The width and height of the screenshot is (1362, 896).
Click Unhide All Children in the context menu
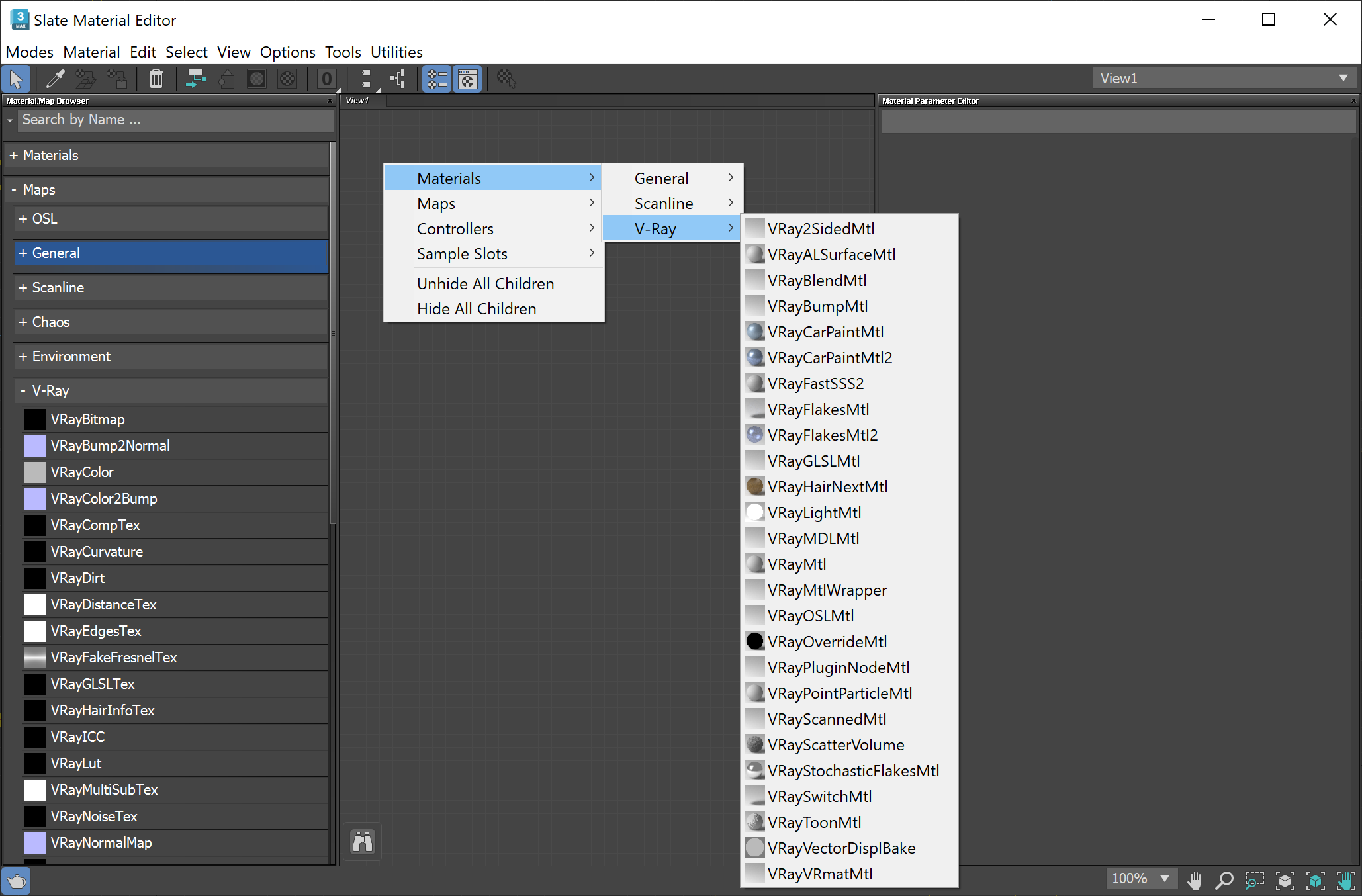point(485,283)
